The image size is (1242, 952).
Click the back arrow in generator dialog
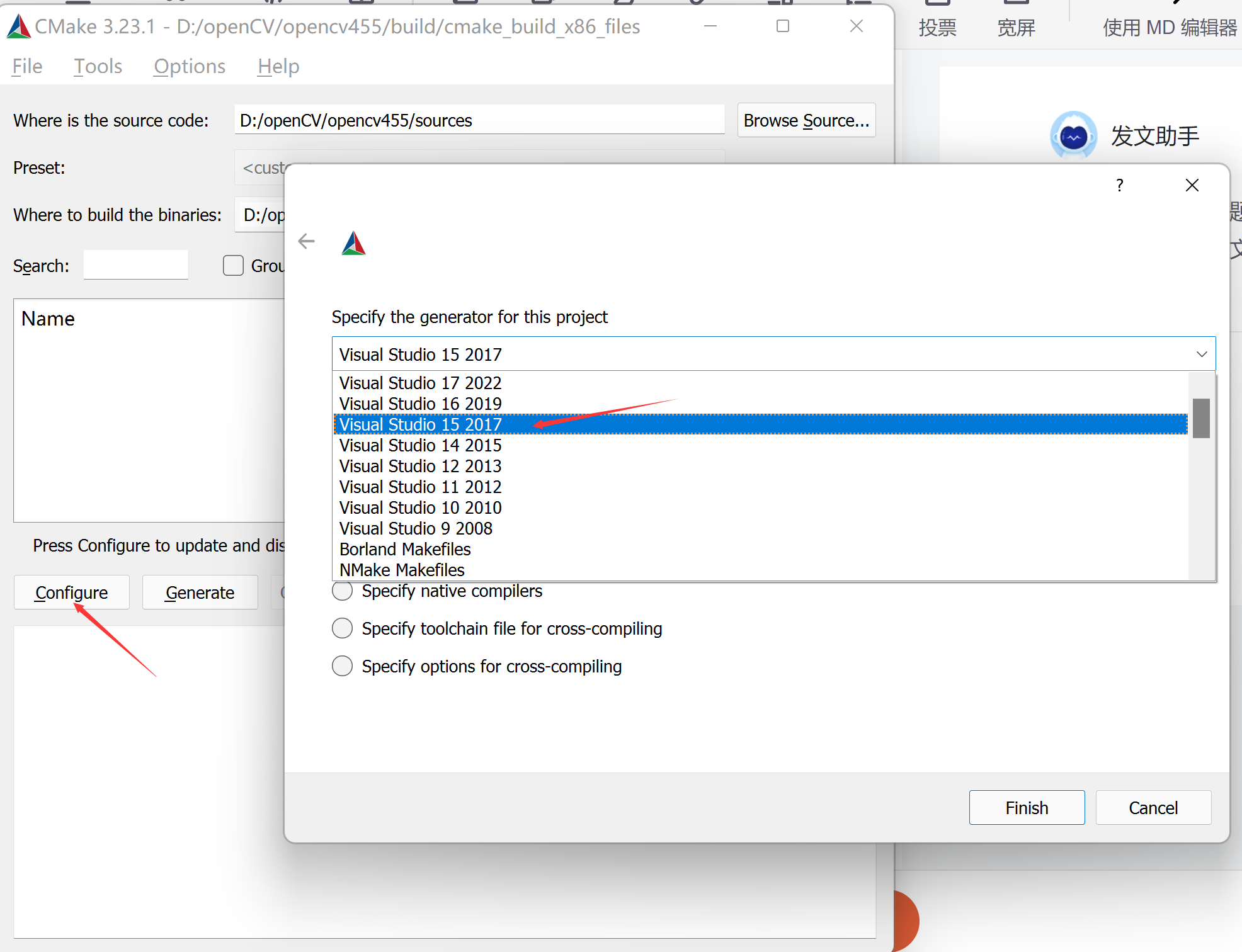pyautogui.click(x=306, y=241)
